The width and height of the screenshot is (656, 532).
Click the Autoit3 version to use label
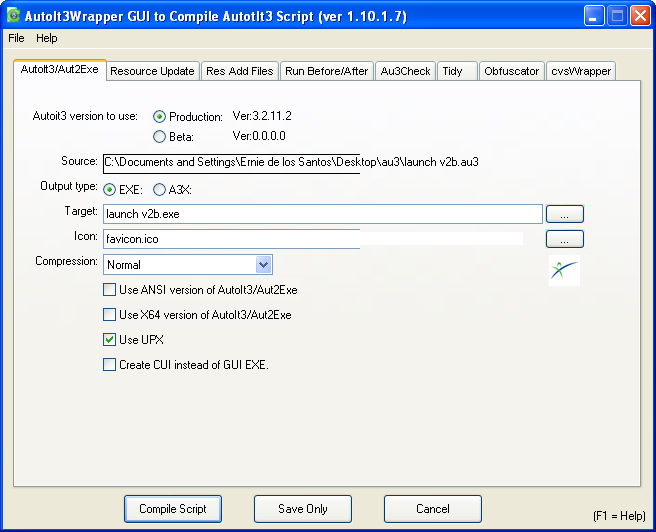[85, 116]
